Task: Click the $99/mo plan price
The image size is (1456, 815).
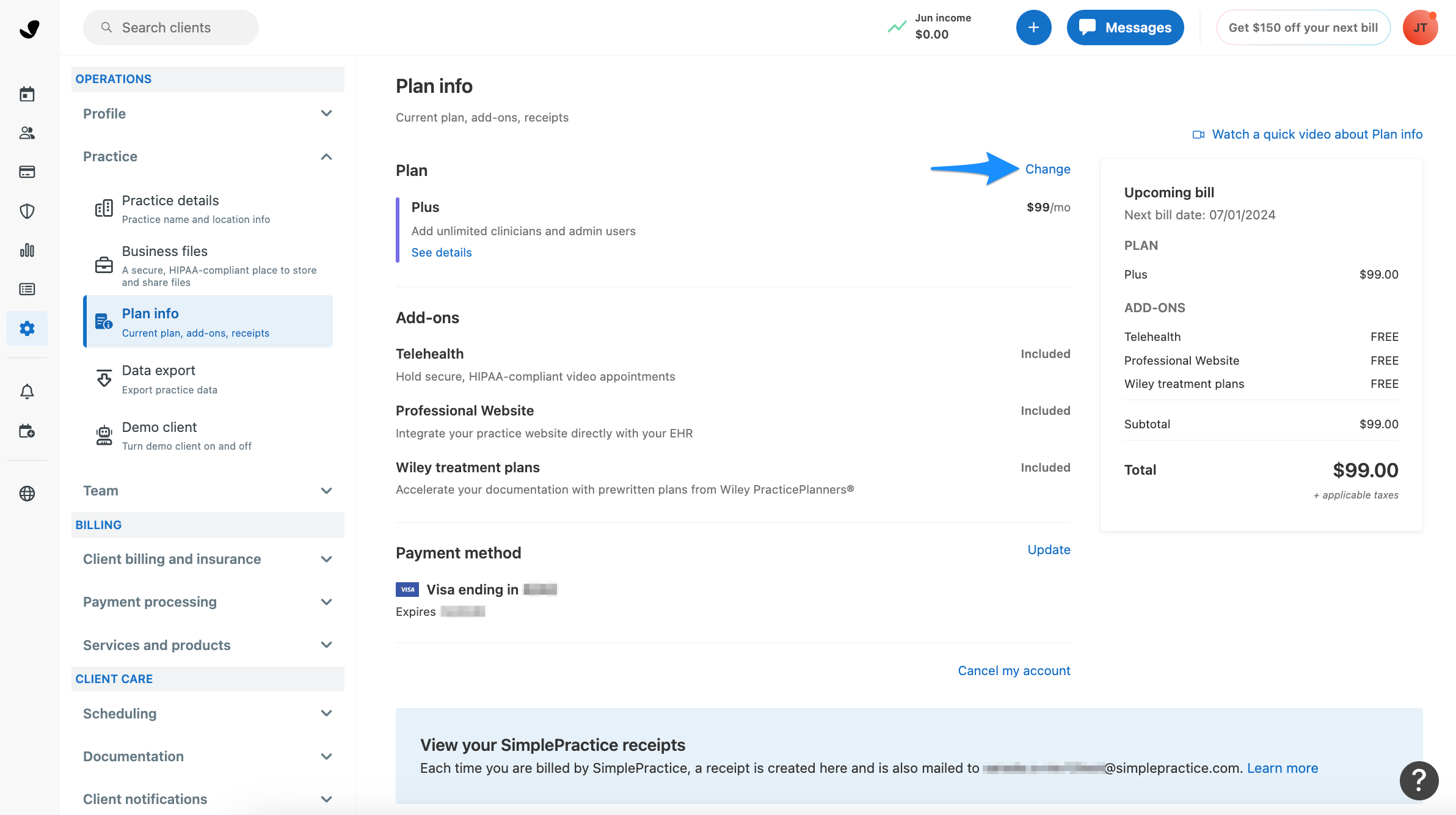Action: tap(1048, 207)
